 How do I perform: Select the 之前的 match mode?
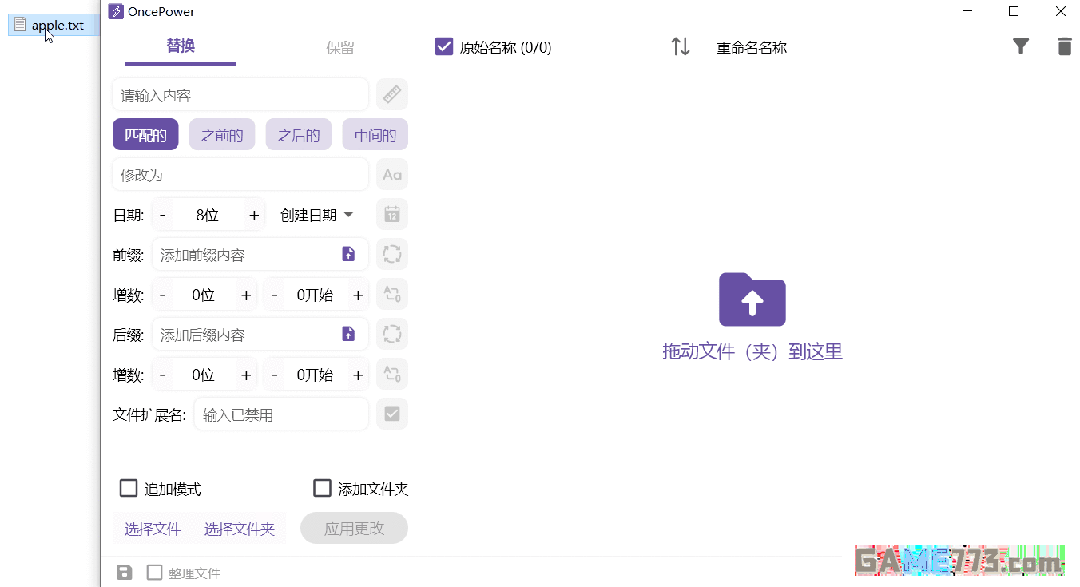(221, 134)
